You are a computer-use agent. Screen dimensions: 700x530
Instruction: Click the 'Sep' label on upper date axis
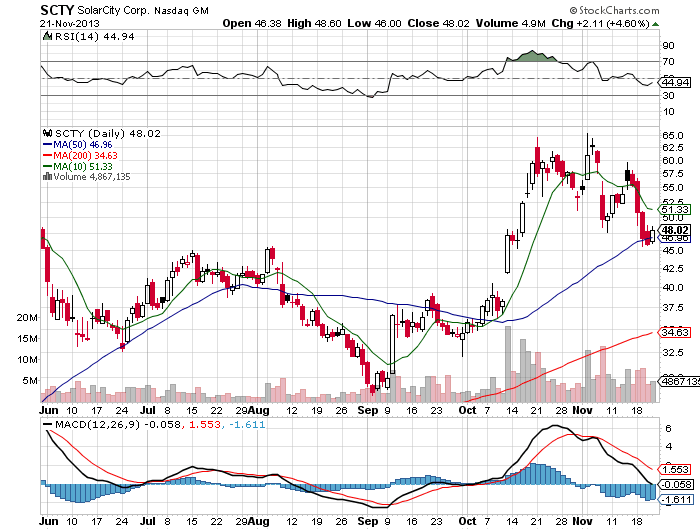tap(368, 410)
